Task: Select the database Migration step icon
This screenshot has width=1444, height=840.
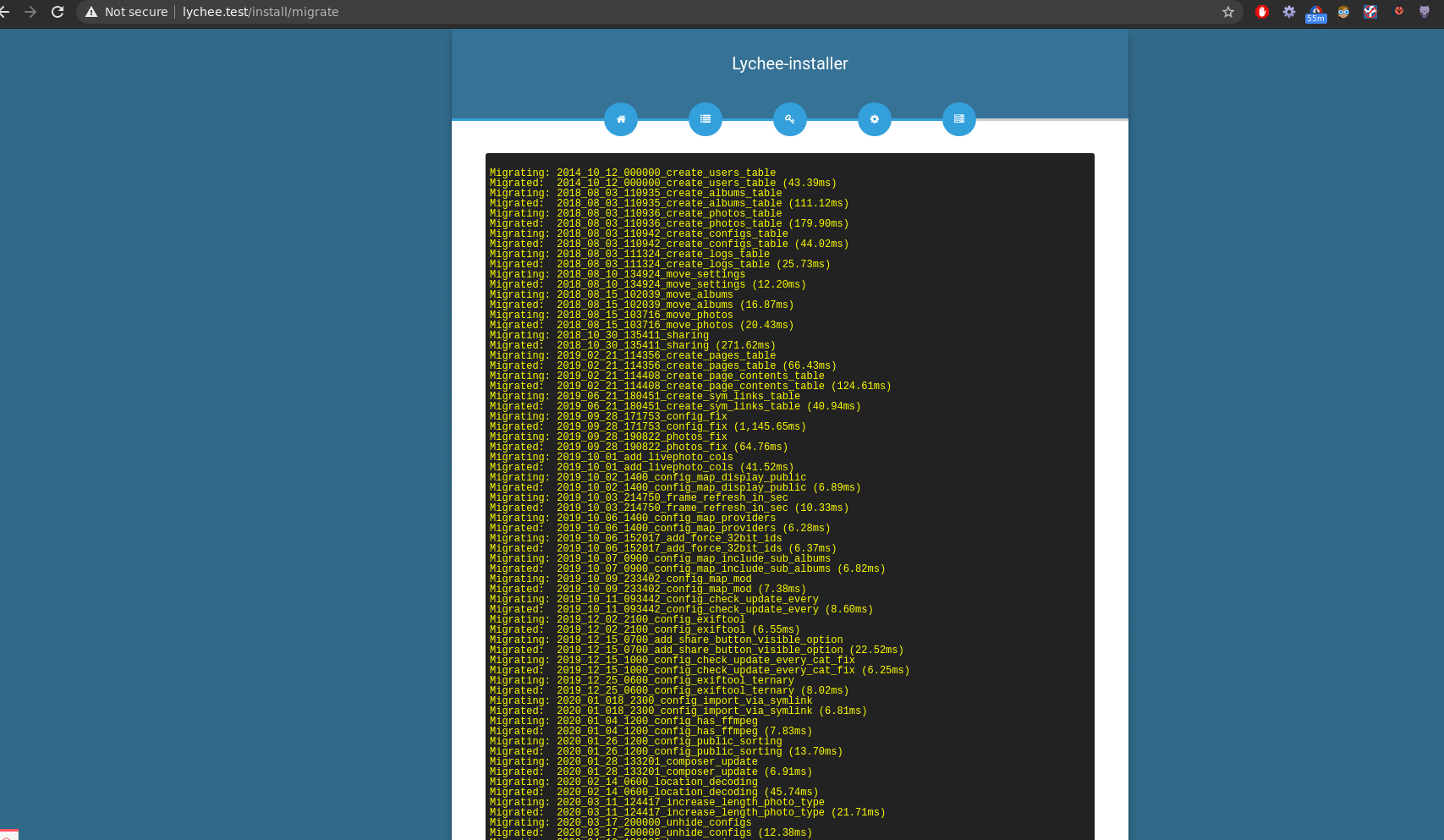Action: click(x=959, y=119)
